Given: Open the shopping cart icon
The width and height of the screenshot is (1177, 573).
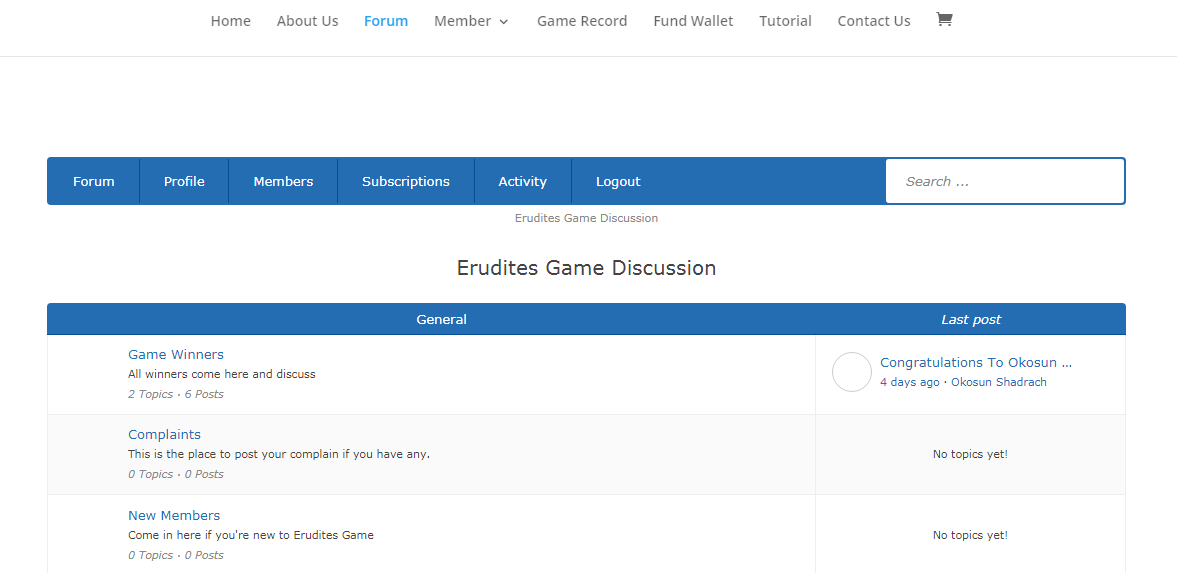Looking at the screenshot, I should coord(944,20).
